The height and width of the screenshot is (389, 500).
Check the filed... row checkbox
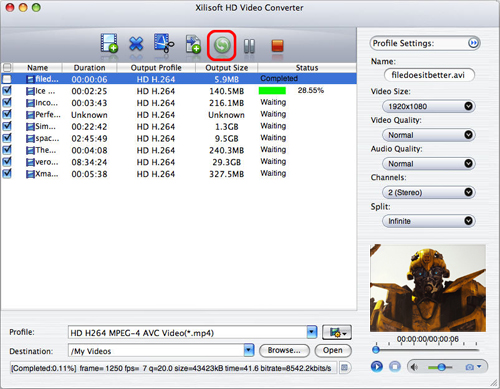[x=7, y=79]
